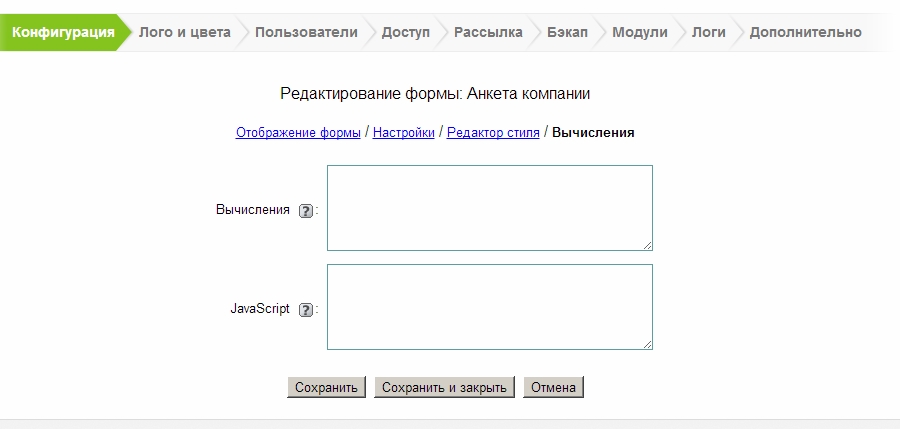The height and width of the screenshot is (429, 900).
Task: Open the Настройки link
Action: [x=403, y=132]
